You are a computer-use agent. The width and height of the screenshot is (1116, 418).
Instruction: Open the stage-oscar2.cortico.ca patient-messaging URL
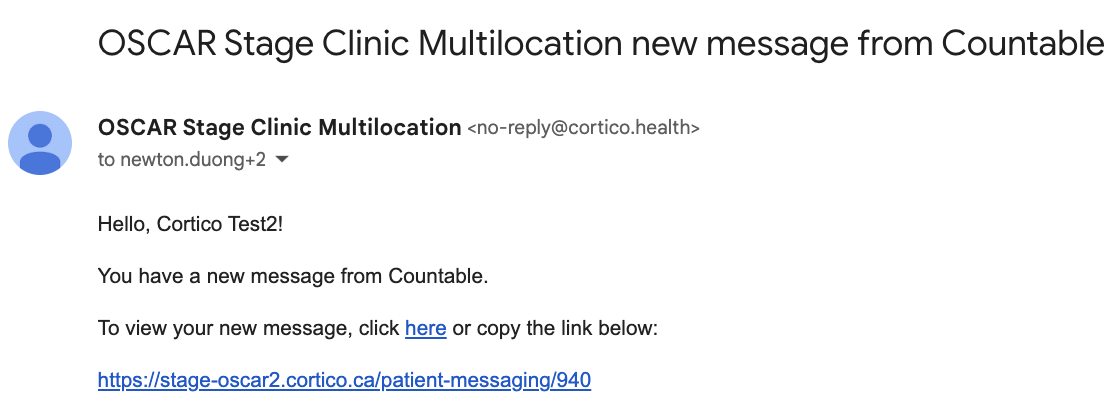click(344, 380)
